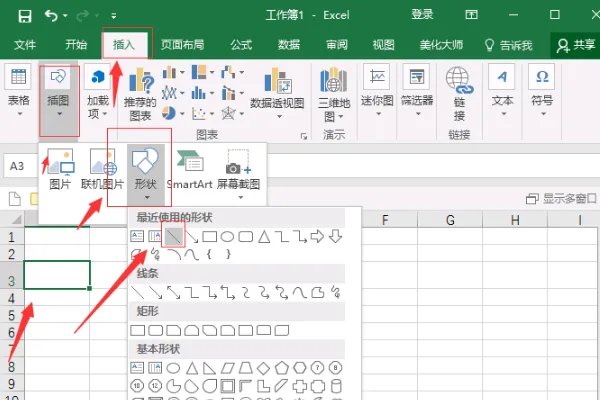Select recent right arrow shape
Viewport: 600px width, 400px height.
tap(317, 237)
